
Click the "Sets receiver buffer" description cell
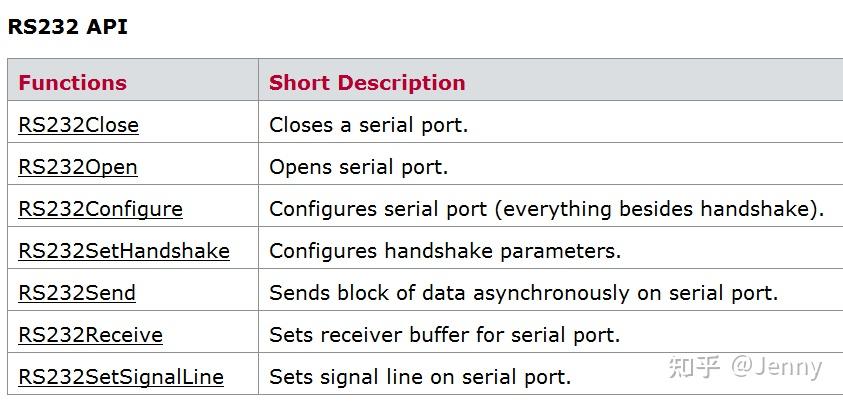[444, 335]
